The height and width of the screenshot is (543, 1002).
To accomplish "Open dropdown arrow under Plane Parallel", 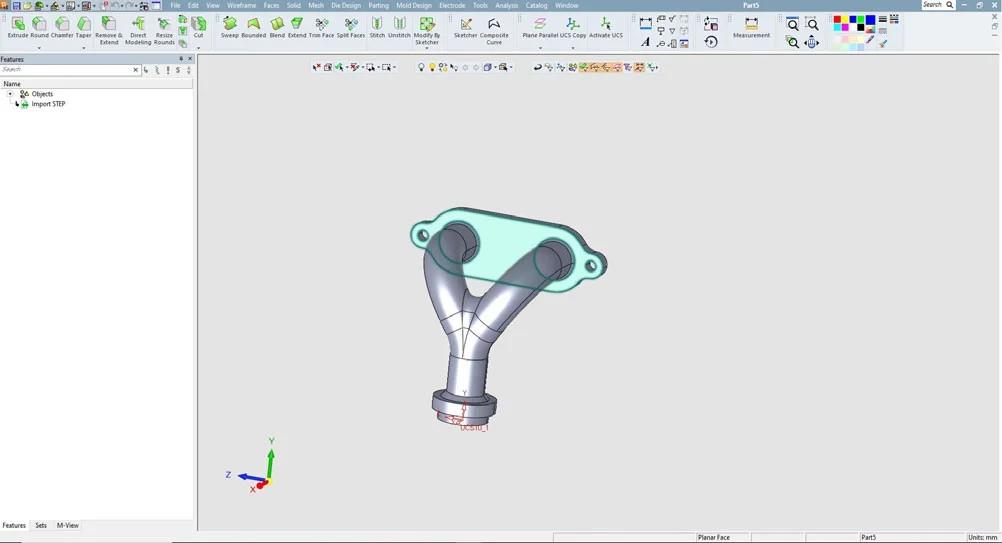I will [540, 48].
